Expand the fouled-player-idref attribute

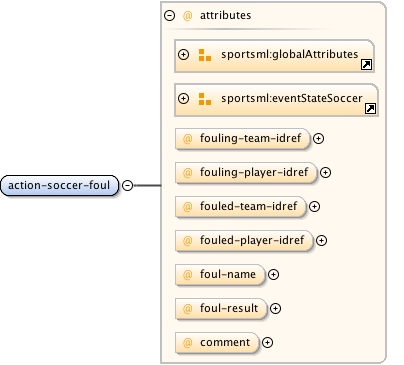(322, 241)
